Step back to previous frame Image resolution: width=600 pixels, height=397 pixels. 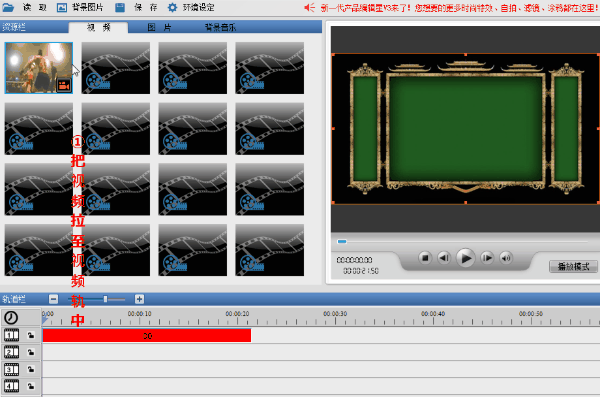click(444, 258)
